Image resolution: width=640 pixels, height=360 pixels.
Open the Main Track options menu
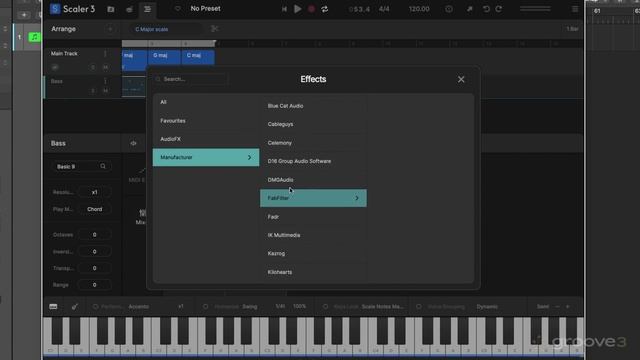[105, 53]
